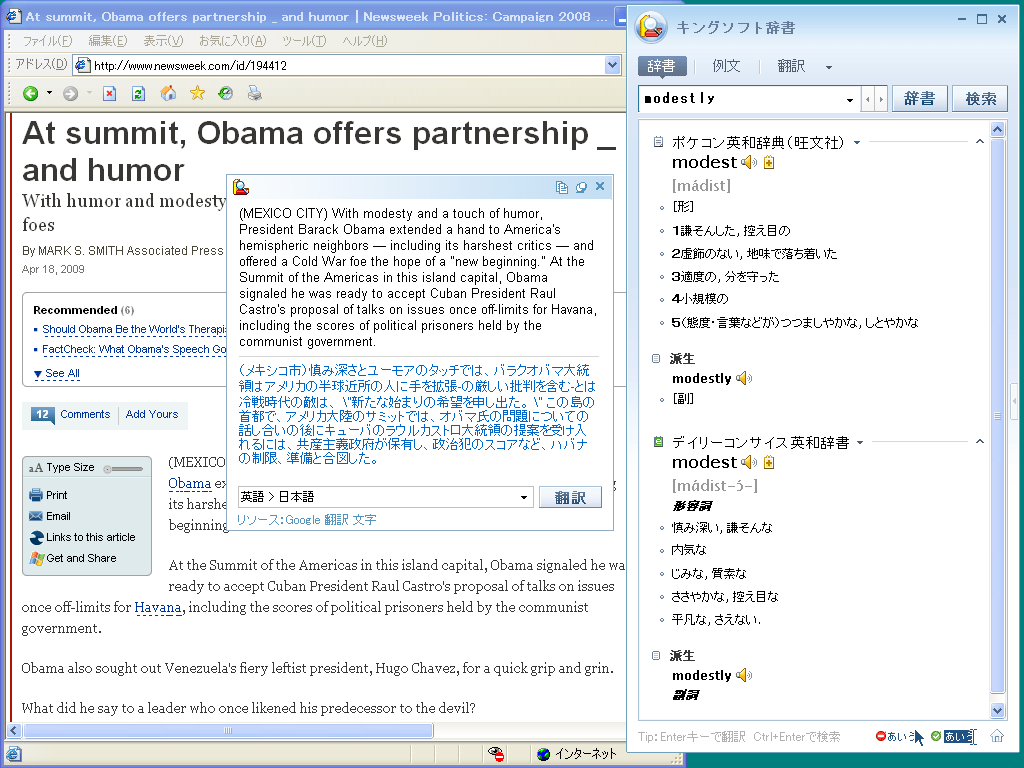
Task: Stop page loading with red X icon
Action: [110, 93]
